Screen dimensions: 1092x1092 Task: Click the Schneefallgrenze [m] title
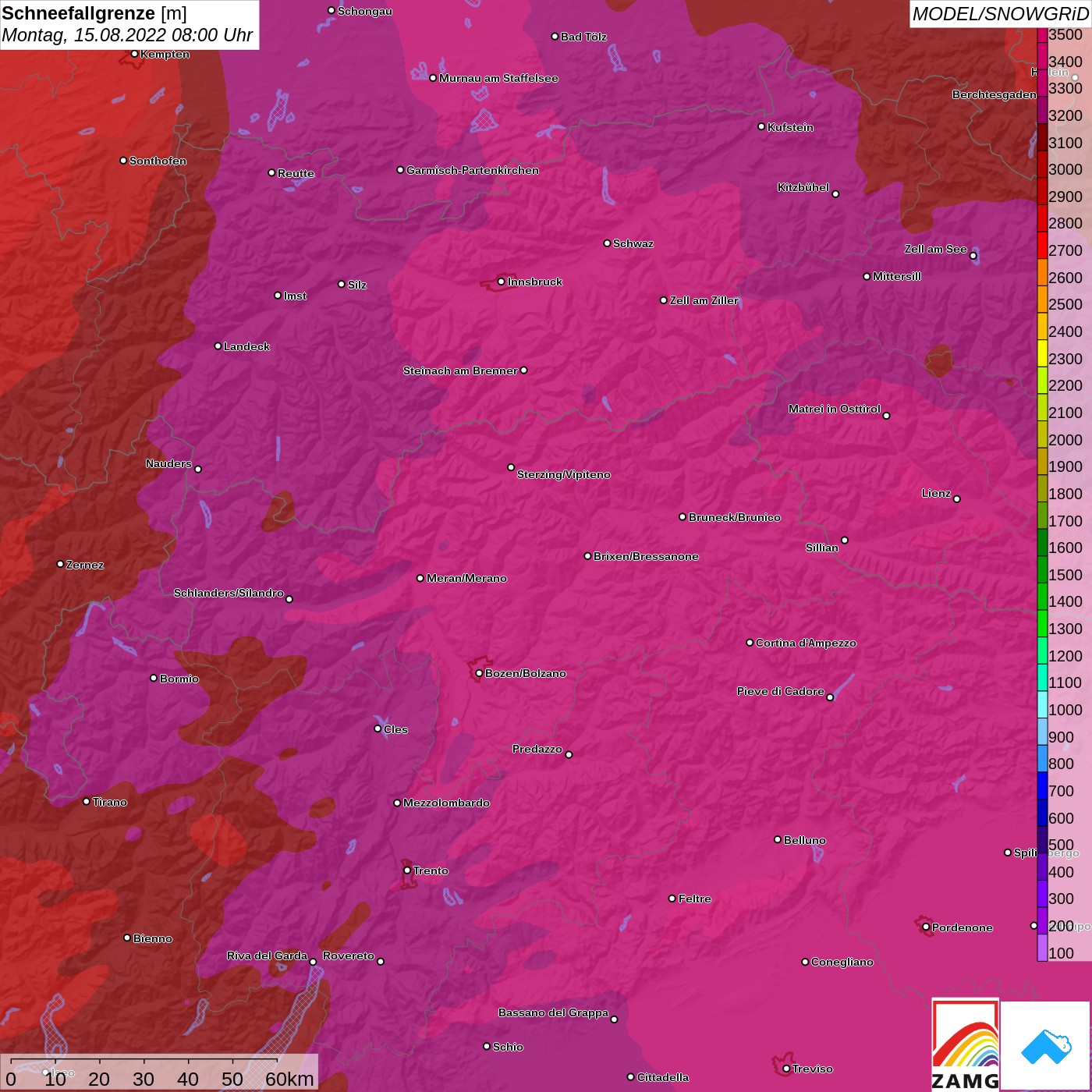pos(94,13)
